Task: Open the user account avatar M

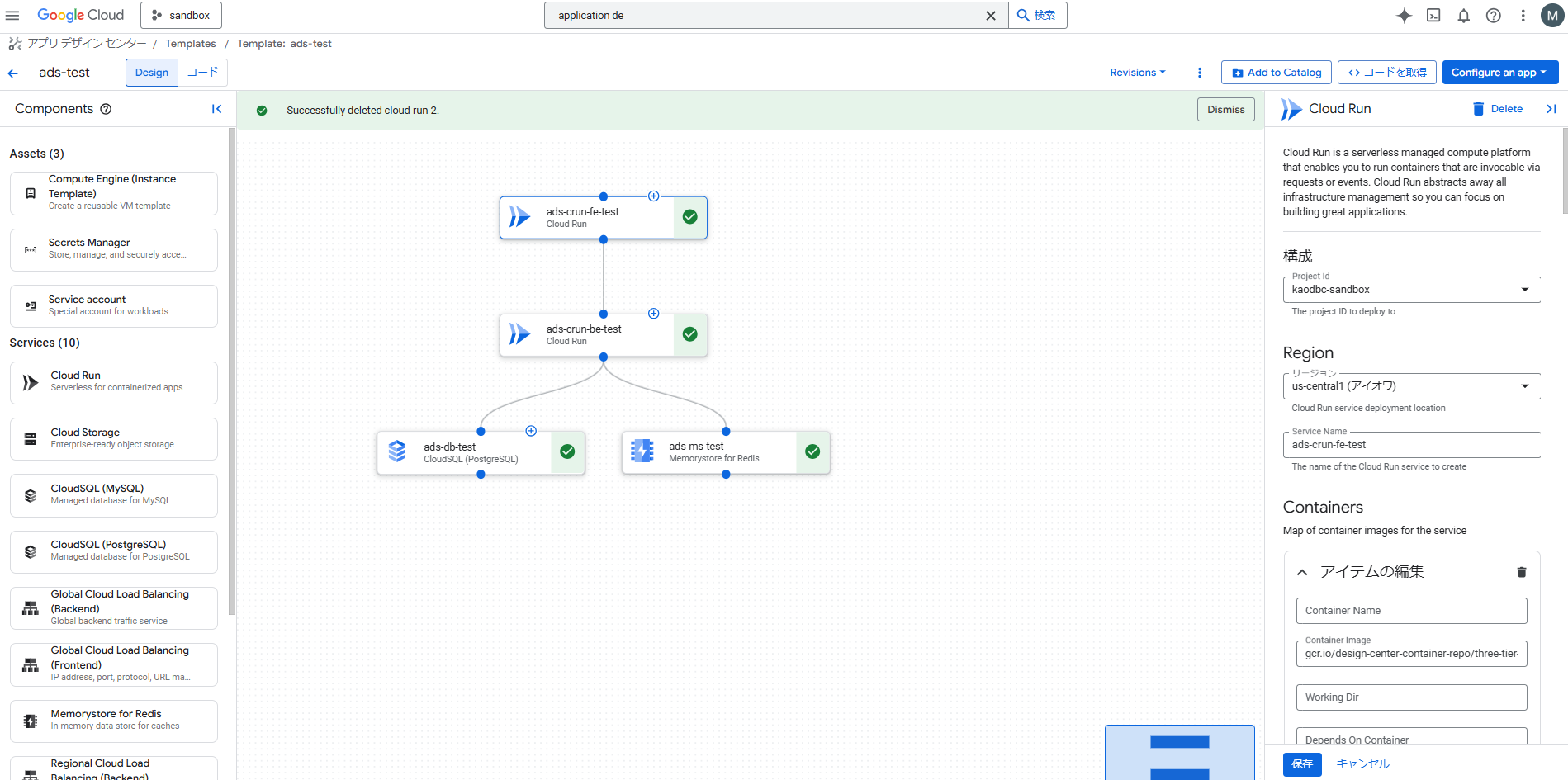Action: [1552, 16]
